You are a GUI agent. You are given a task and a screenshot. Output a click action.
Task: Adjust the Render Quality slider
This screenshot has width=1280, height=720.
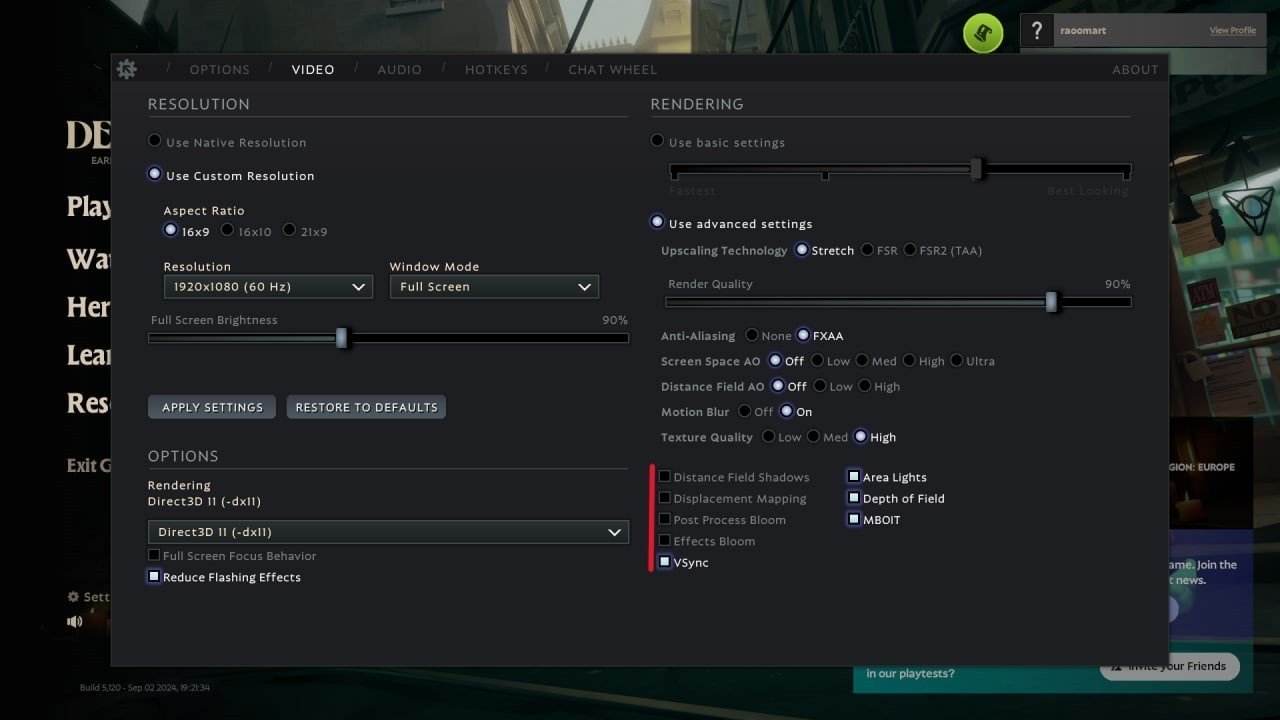[x=898, y=302]
